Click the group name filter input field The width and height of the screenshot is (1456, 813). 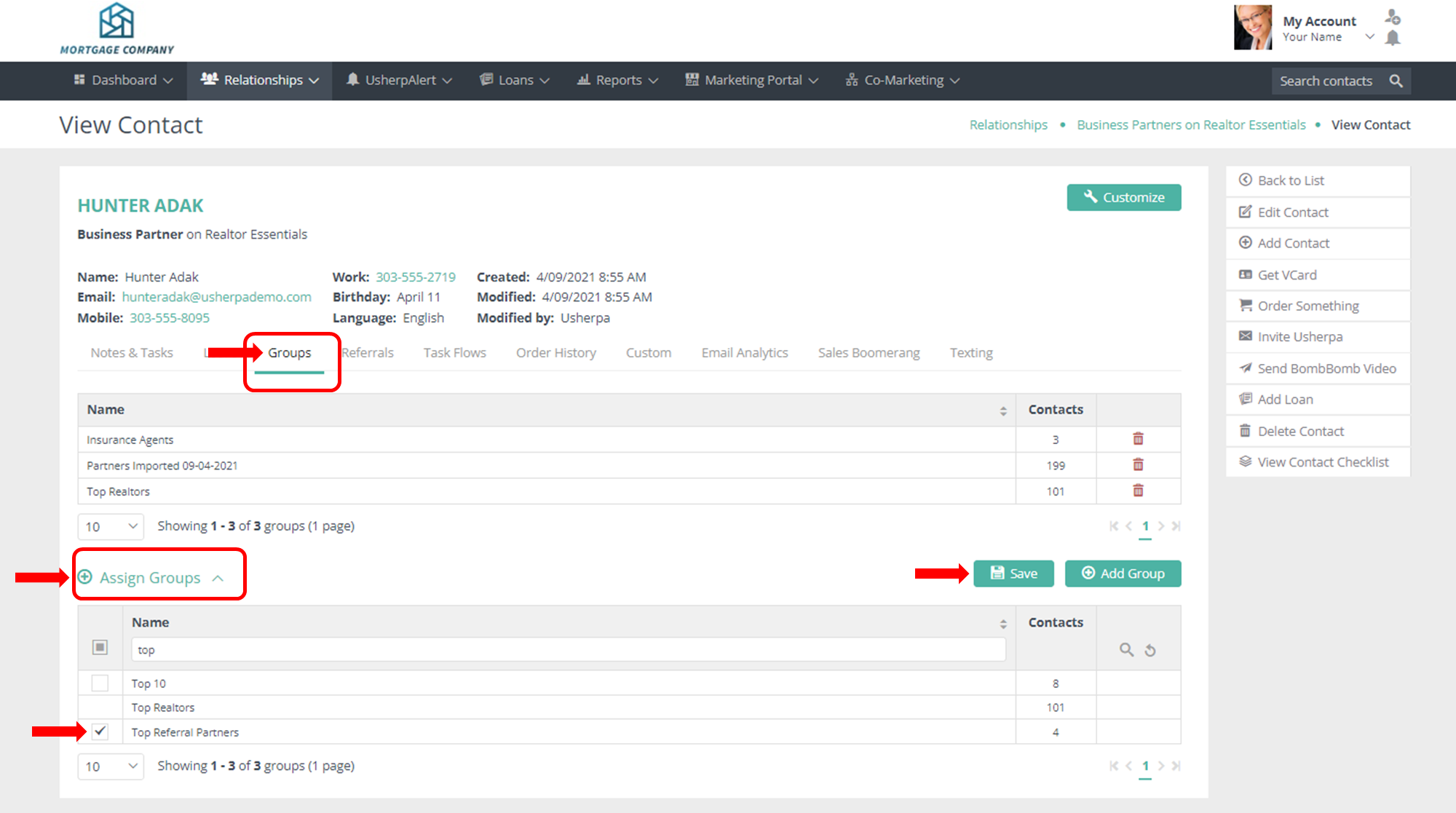tap(568, 650)
